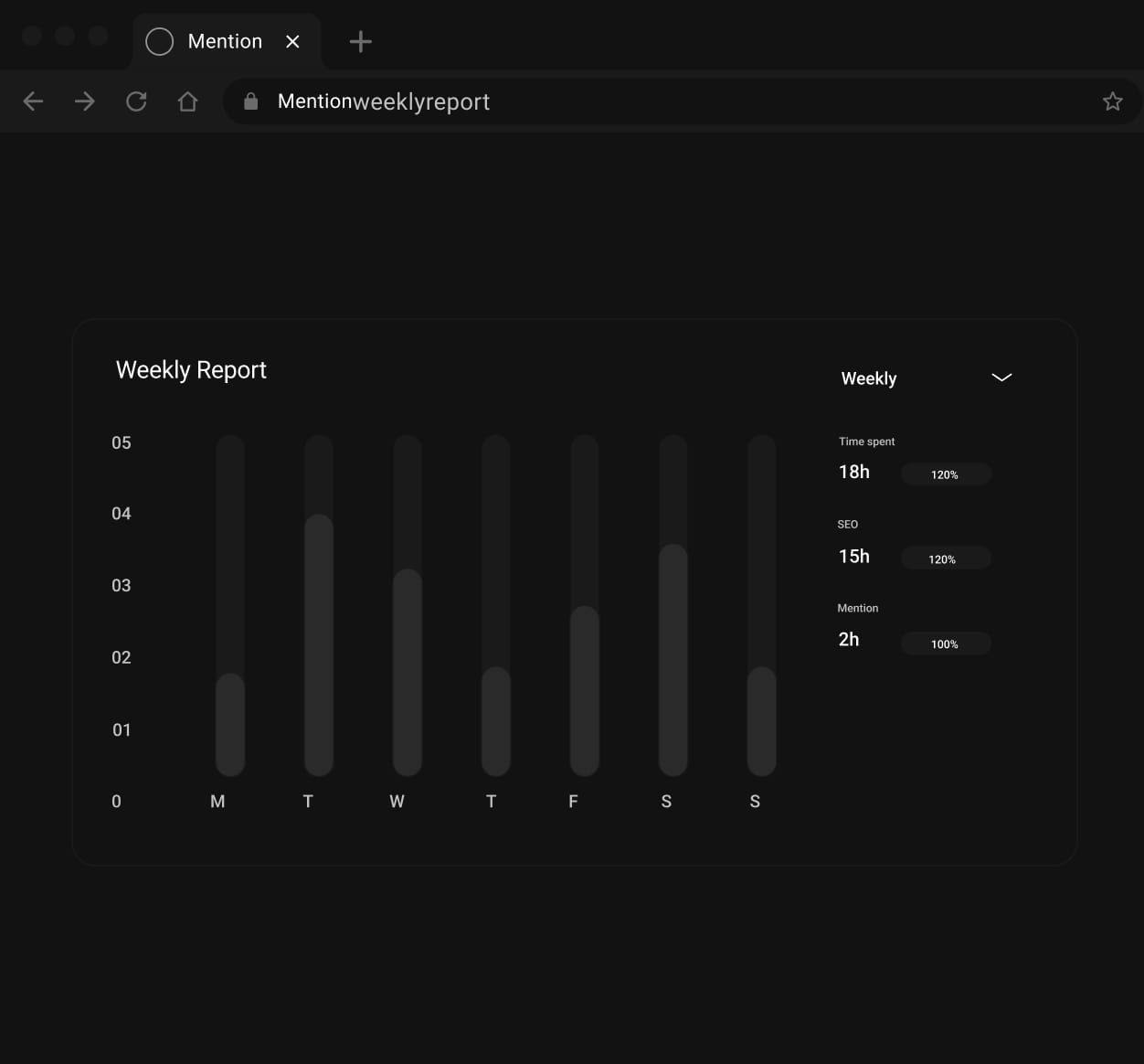Image resolution: width=1144 pixels, height=1064 pixels.
Task: Click the browser forward arrow
Action: pyautogui.click(x=85, y=101)
